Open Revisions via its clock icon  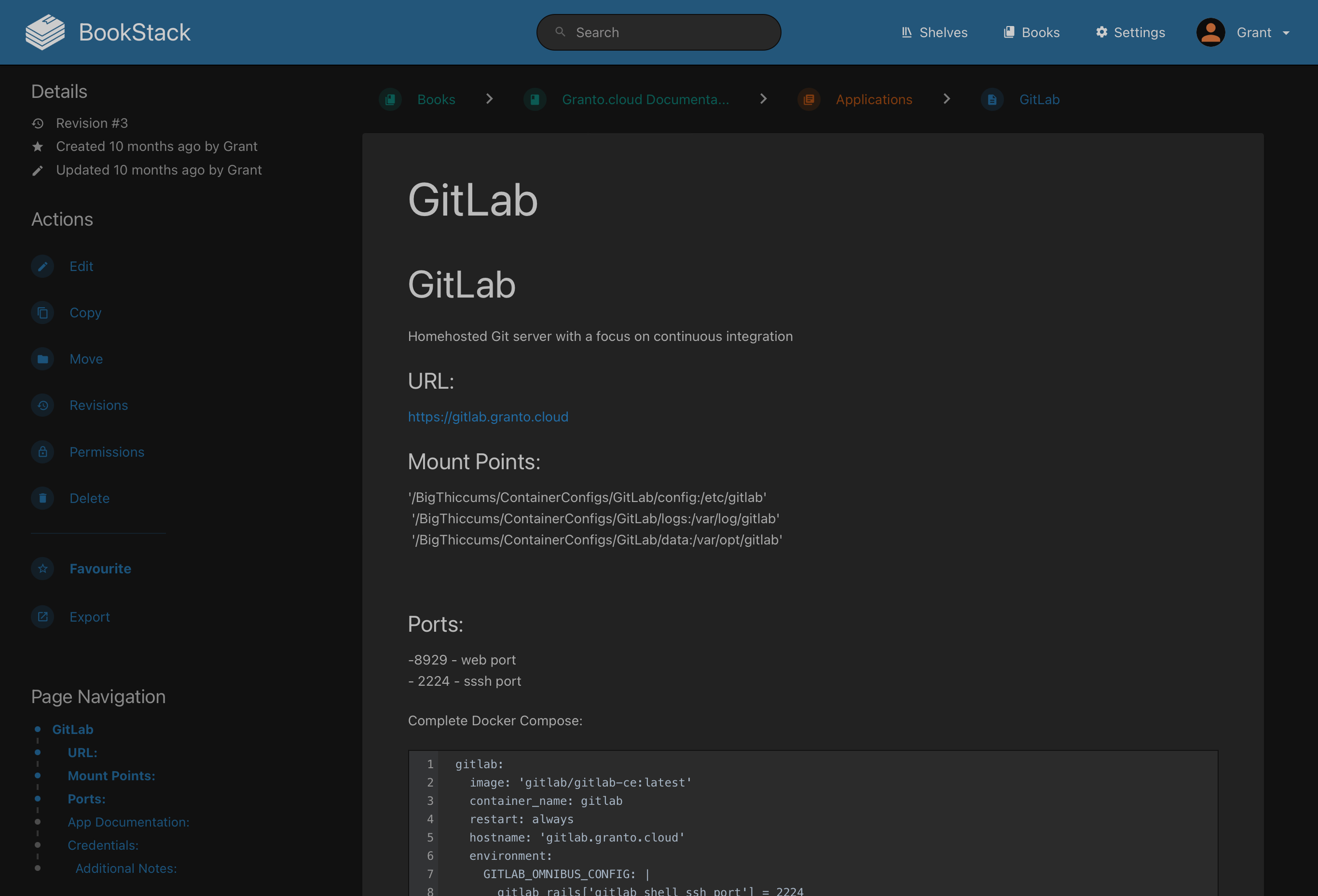(x=42, y=406)
